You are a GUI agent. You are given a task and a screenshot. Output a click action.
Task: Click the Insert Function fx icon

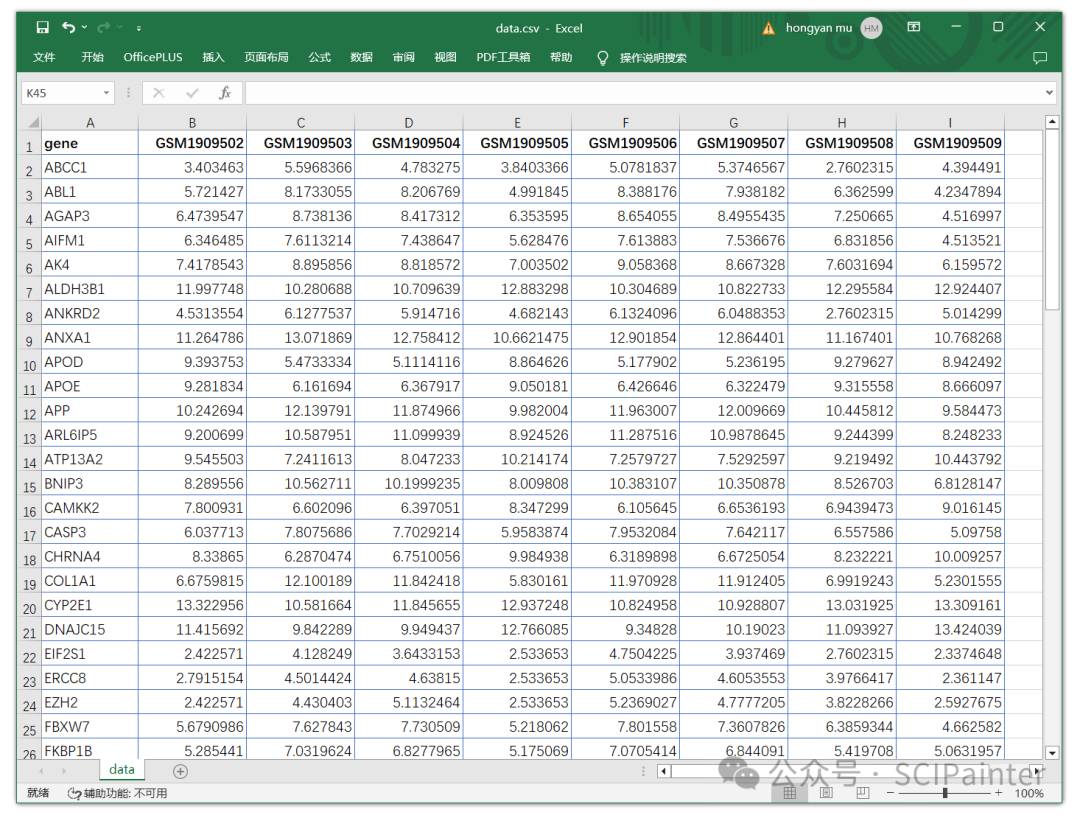pos(225,93)
